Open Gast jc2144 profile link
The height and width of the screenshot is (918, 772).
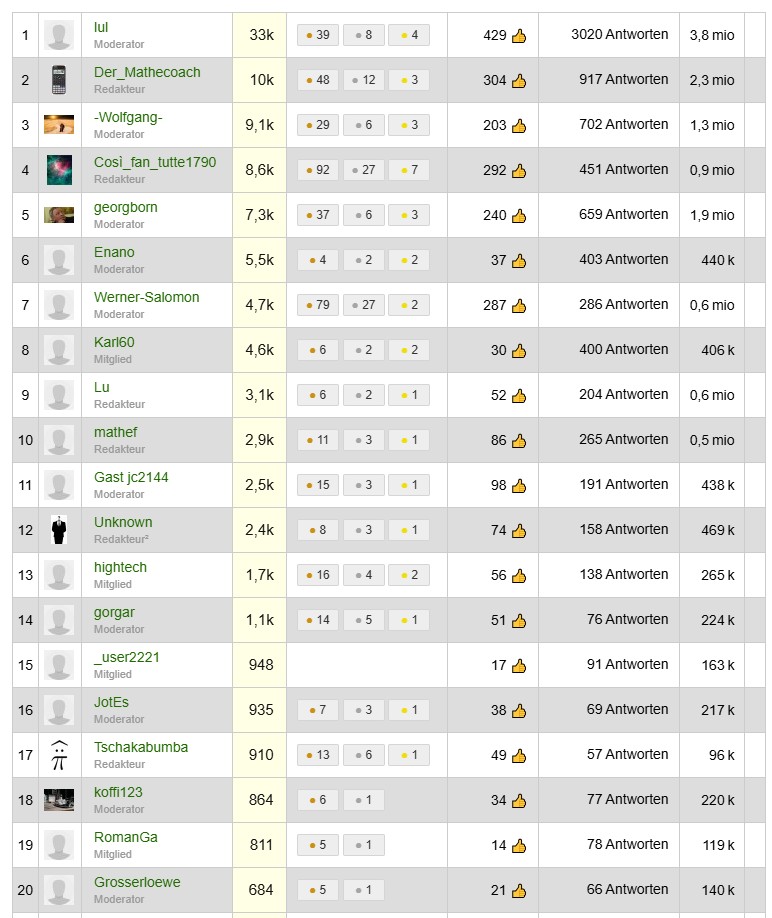(x=131, y=477)
